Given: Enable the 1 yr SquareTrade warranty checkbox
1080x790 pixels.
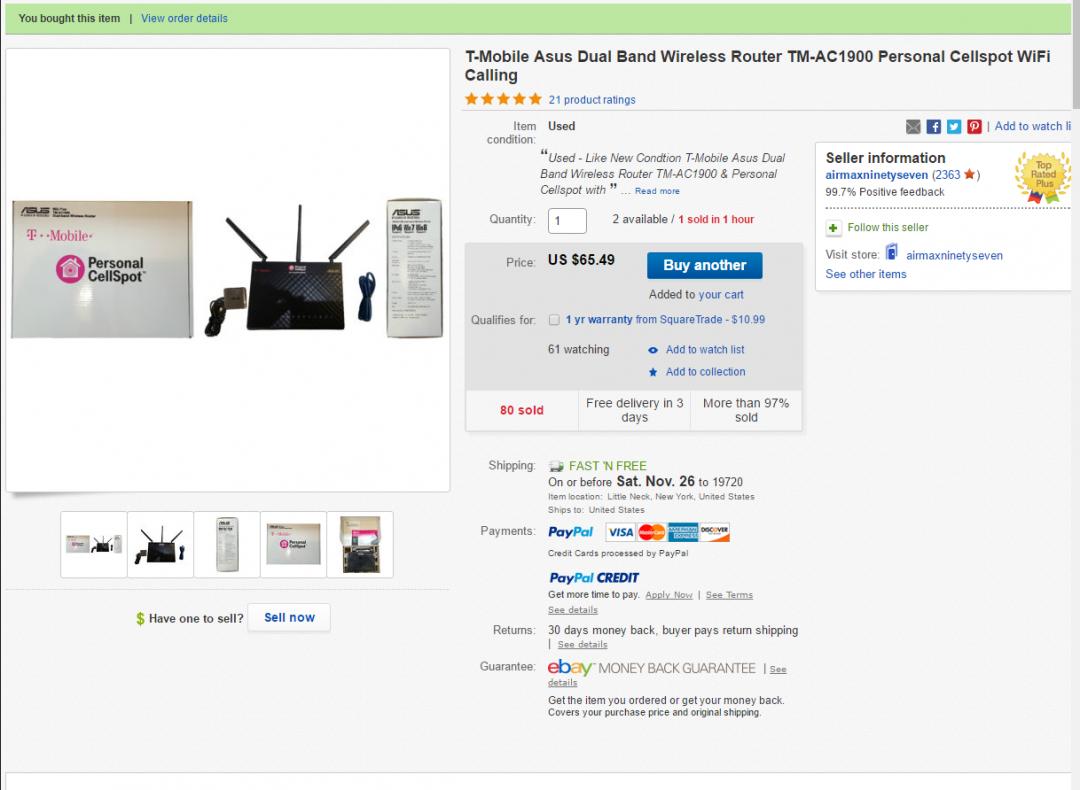Looking at the screenshot, I should [555, 320].
